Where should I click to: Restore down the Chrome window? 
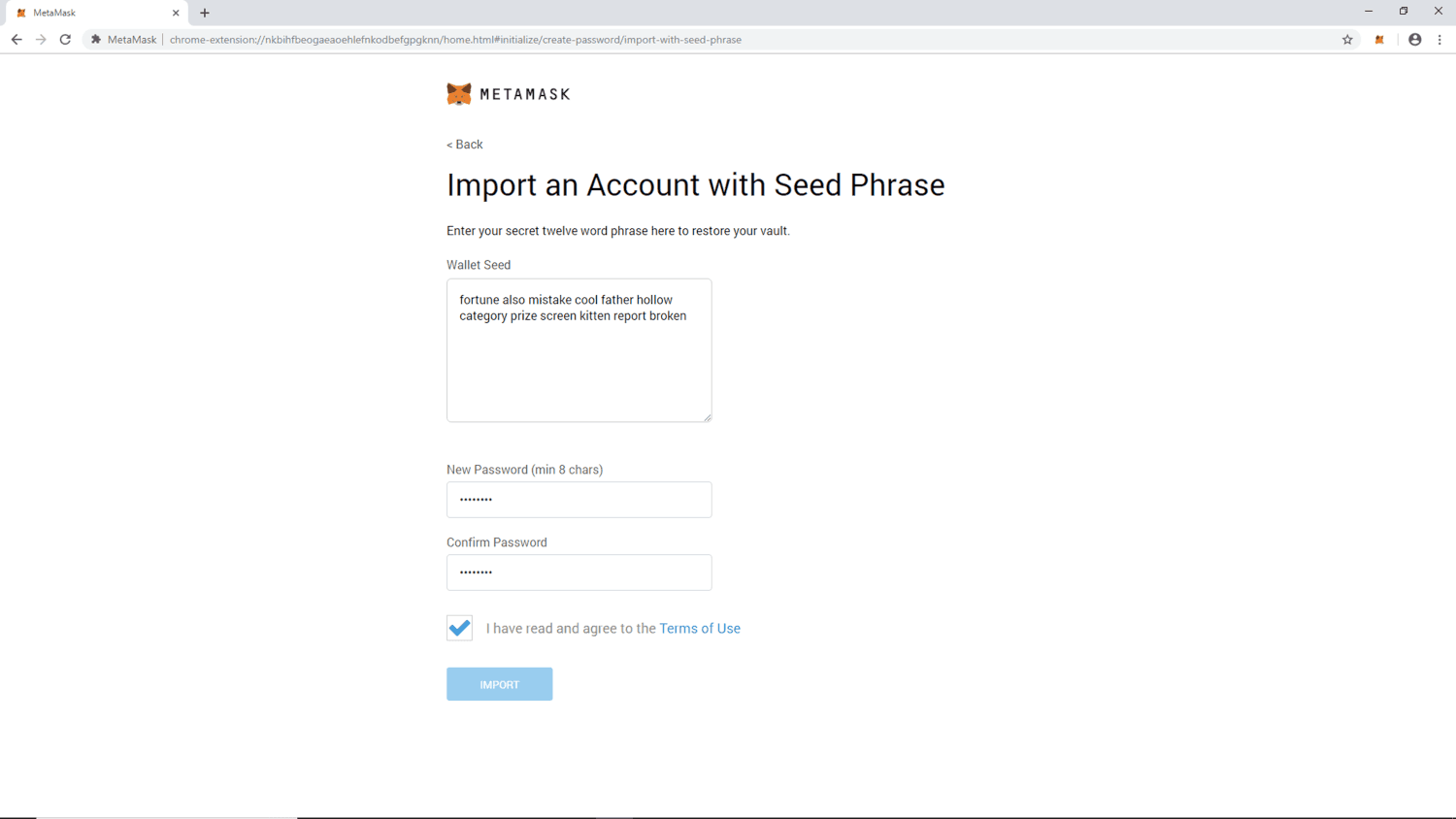click(1404, 12)
